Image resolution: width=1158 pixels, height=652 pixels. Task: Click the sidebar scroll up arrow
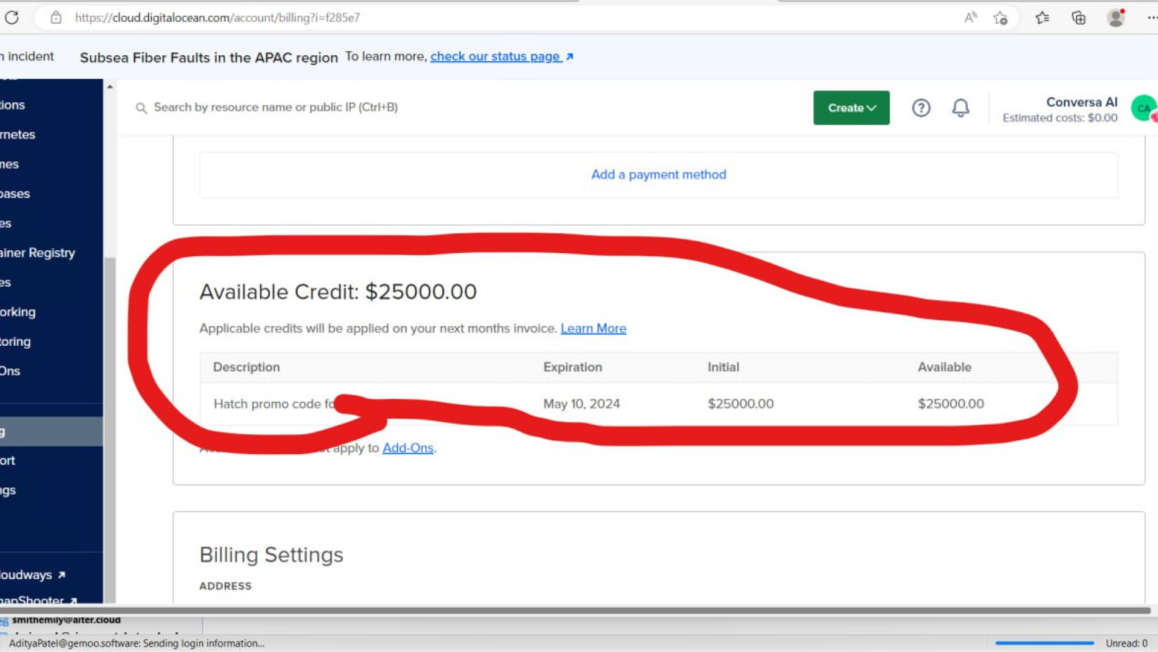(x=109, y=87)
